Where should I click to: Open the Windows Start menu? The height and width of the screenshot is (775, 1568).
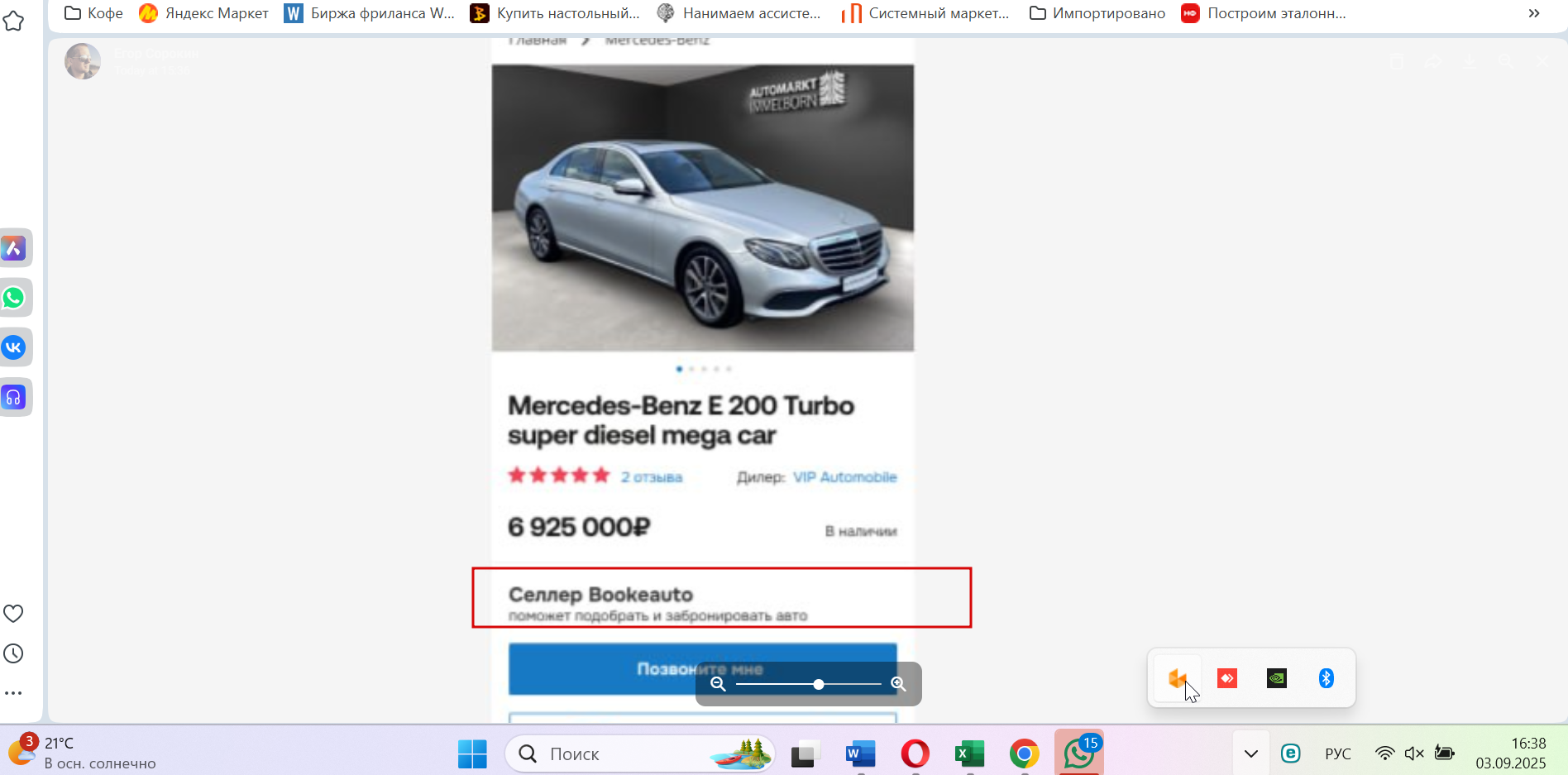(x=472, y=753)
